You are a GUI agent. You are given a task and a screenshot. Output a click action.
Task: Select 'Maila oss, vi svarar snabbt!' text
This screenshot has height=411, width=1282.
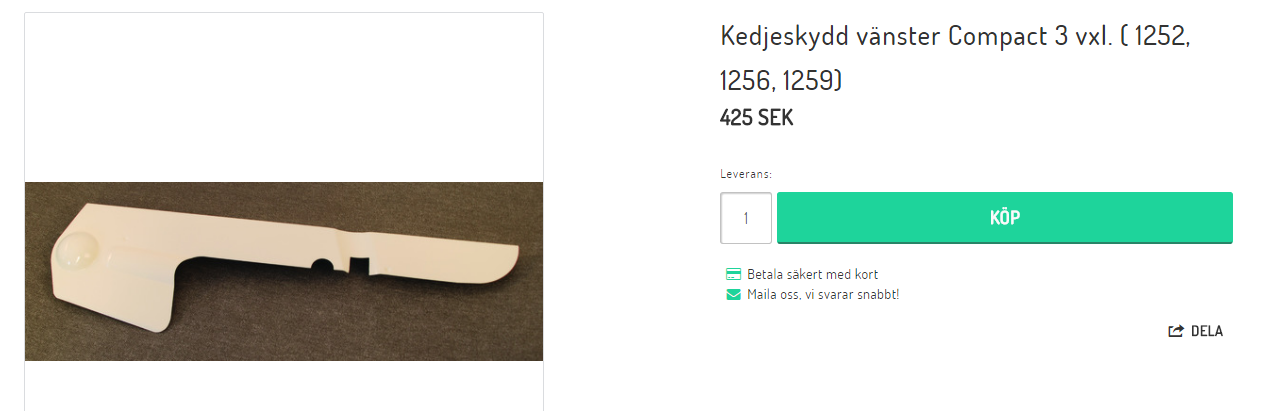[823, 294]
